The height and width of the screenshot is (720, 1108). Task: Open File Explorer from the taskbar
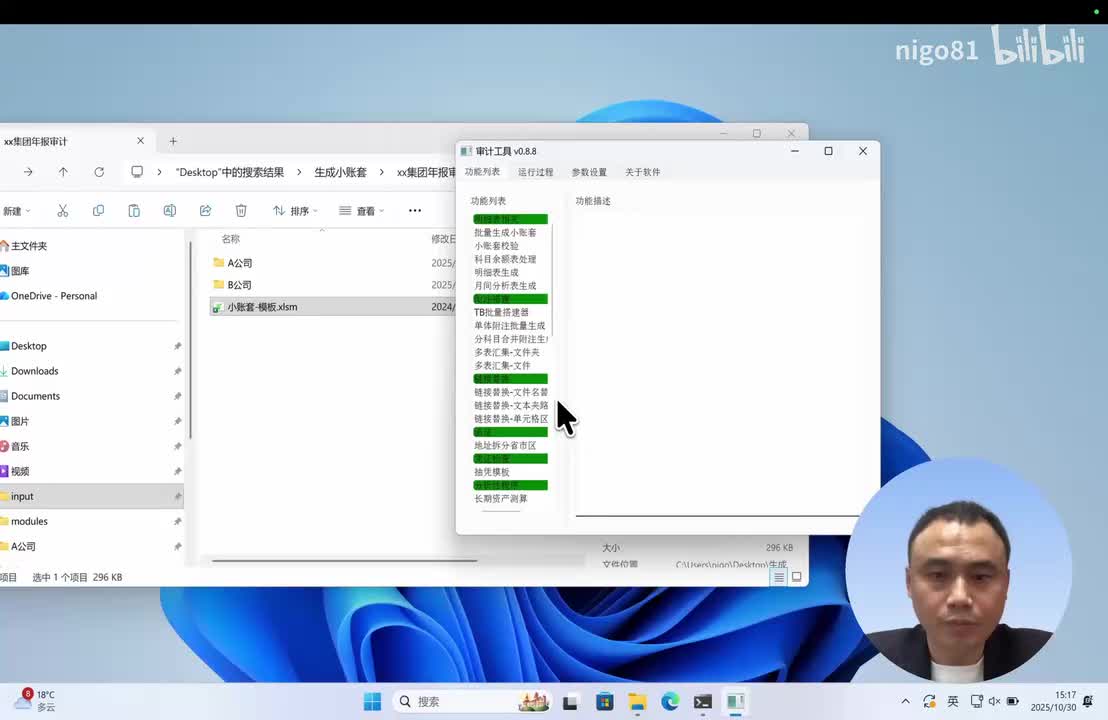tap(637, 702)
